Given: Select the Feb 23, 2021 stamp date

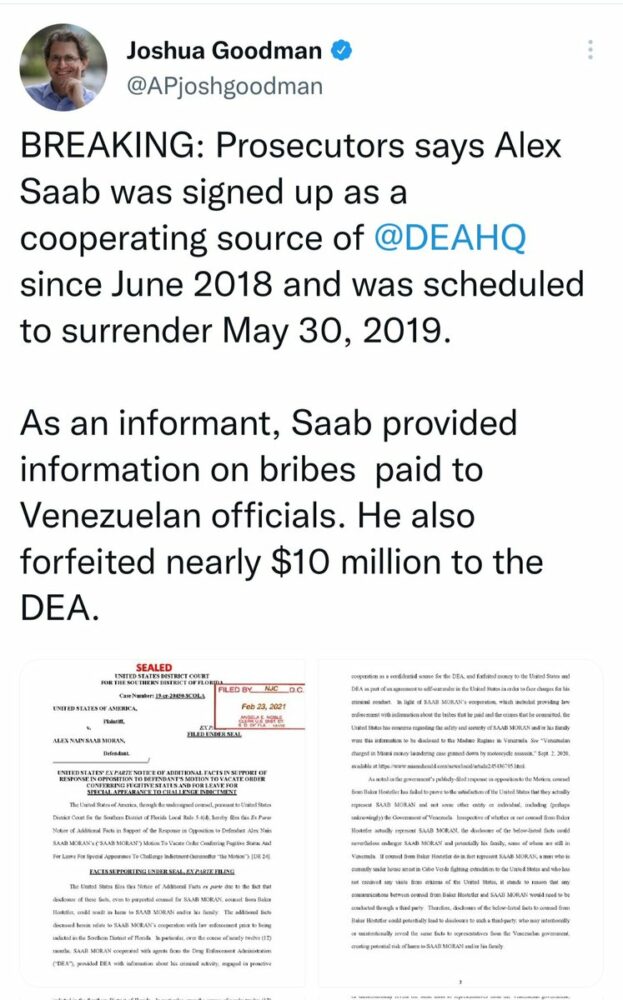Looking at the screenshot, I should (263, 706).
